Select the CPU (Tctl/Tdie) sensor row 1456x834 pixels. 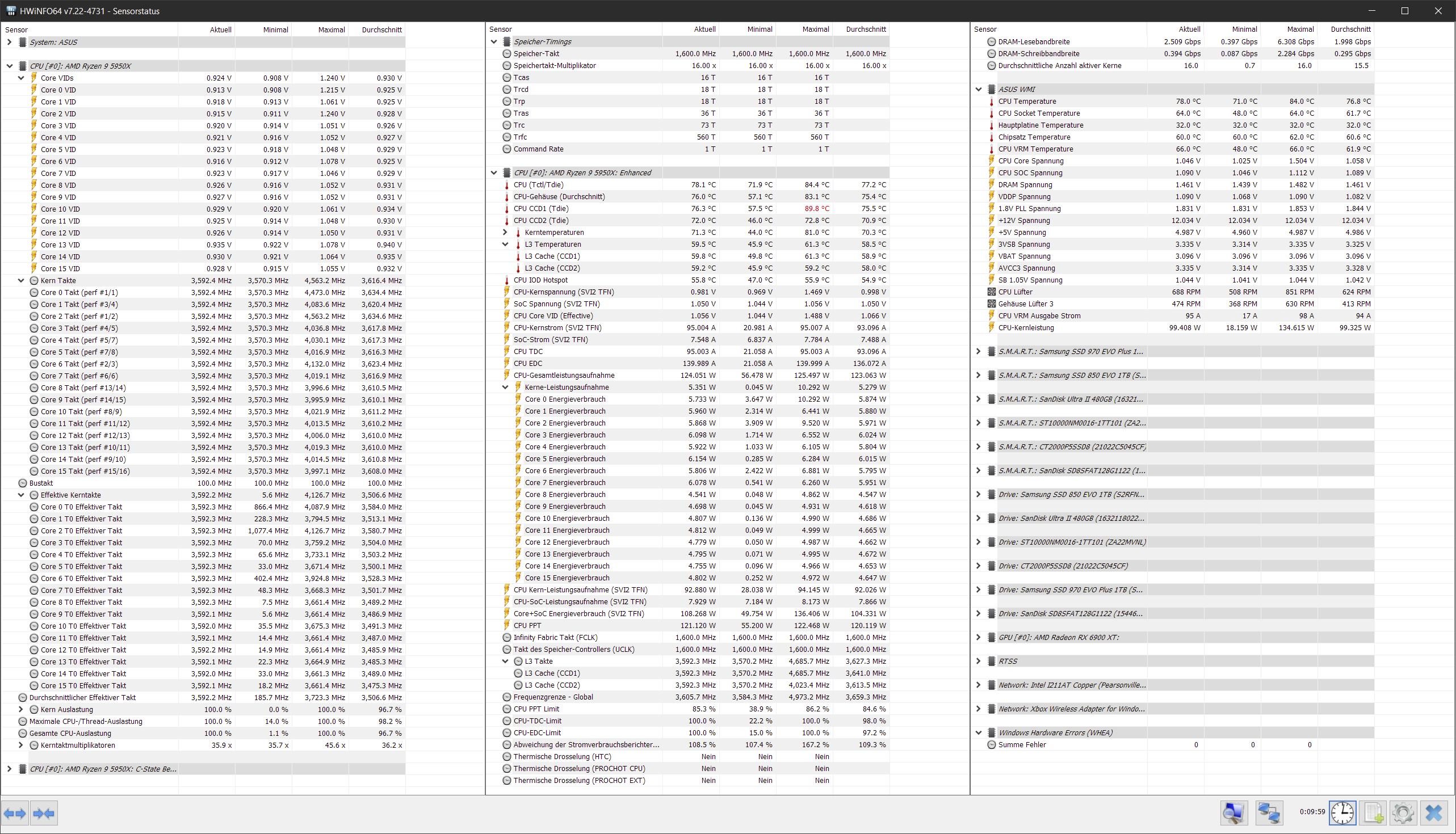point(538,185)
